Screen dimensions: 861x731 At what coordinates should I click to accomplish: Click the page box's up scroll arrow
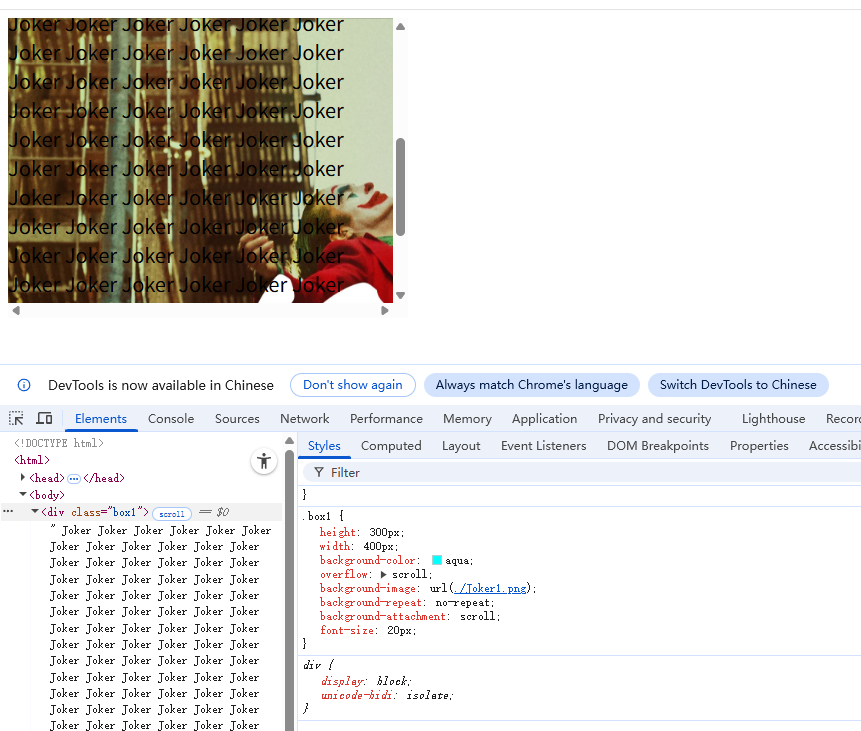click(x=400, y=26)
